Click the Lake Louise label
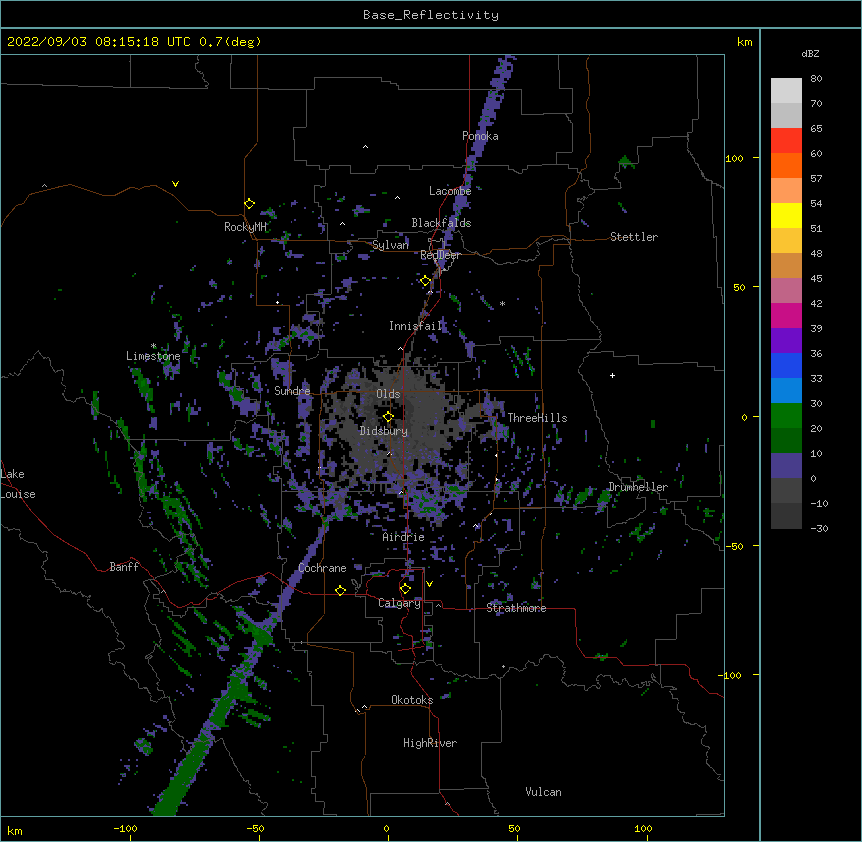Viewport: 862px width, 842px height. (x=18, y=484)
